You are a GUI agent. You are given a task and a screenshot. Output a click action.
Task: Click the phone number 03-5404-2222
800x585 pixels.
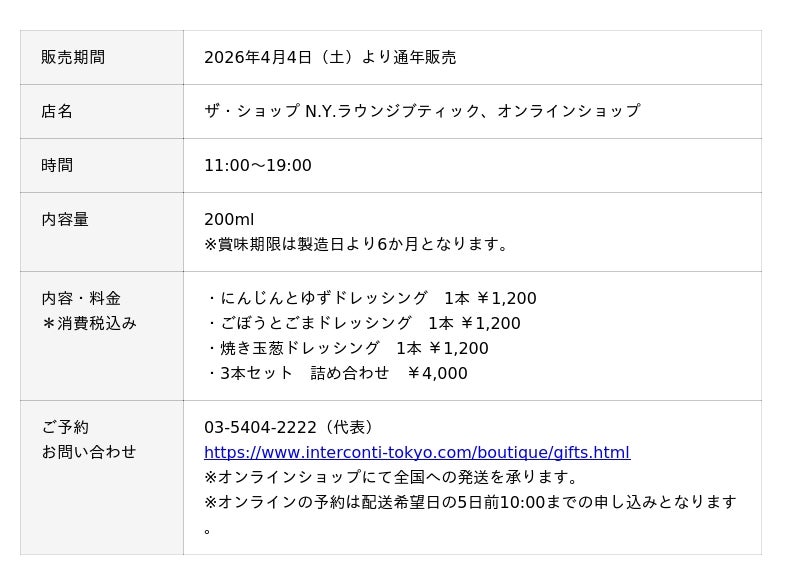(x=260, y=427)
